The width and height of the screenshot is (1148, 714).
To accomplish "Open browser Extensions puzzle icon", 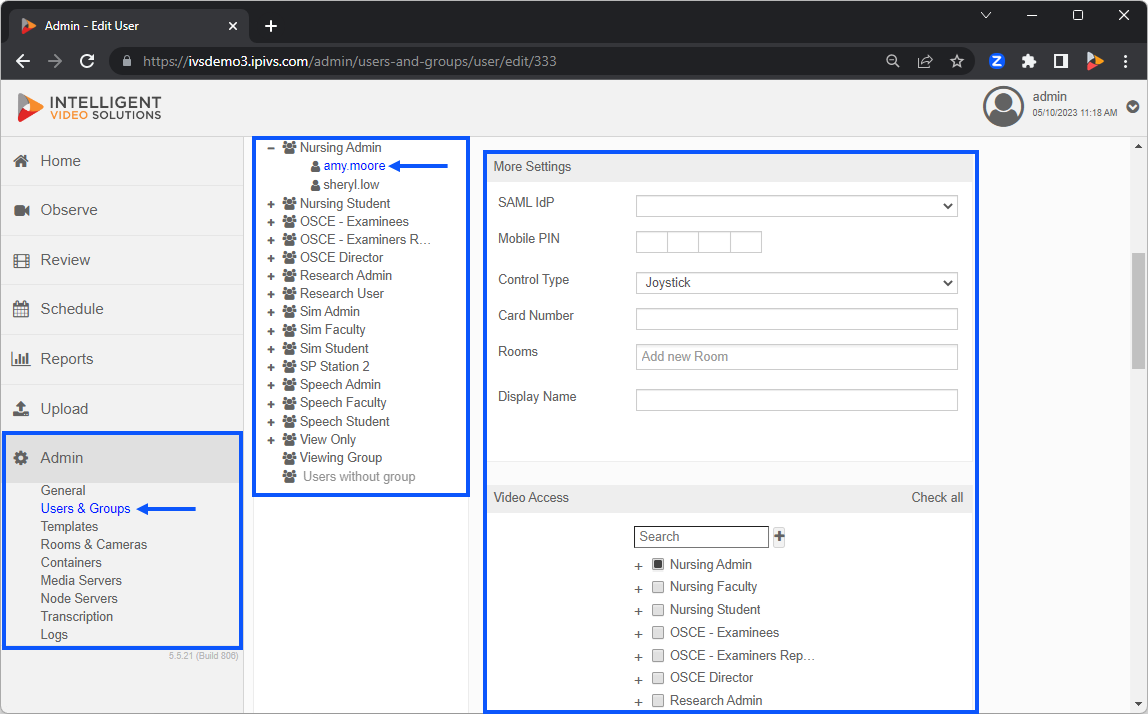I will (x=1029, y=62).
